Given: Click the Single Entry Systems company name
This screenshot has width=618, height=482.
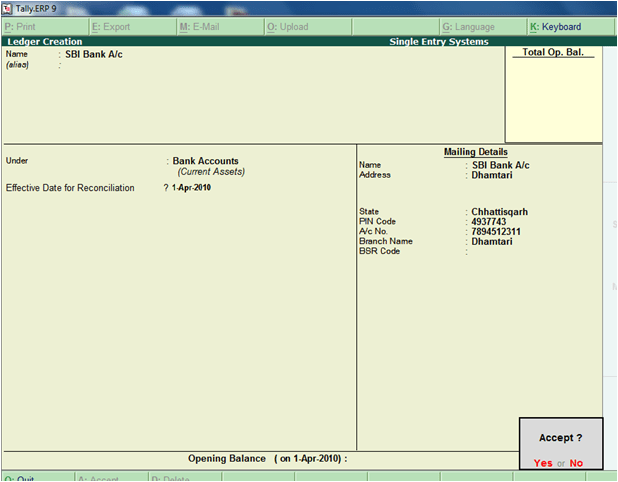Looking at the screenshot, I should [439, 41].
